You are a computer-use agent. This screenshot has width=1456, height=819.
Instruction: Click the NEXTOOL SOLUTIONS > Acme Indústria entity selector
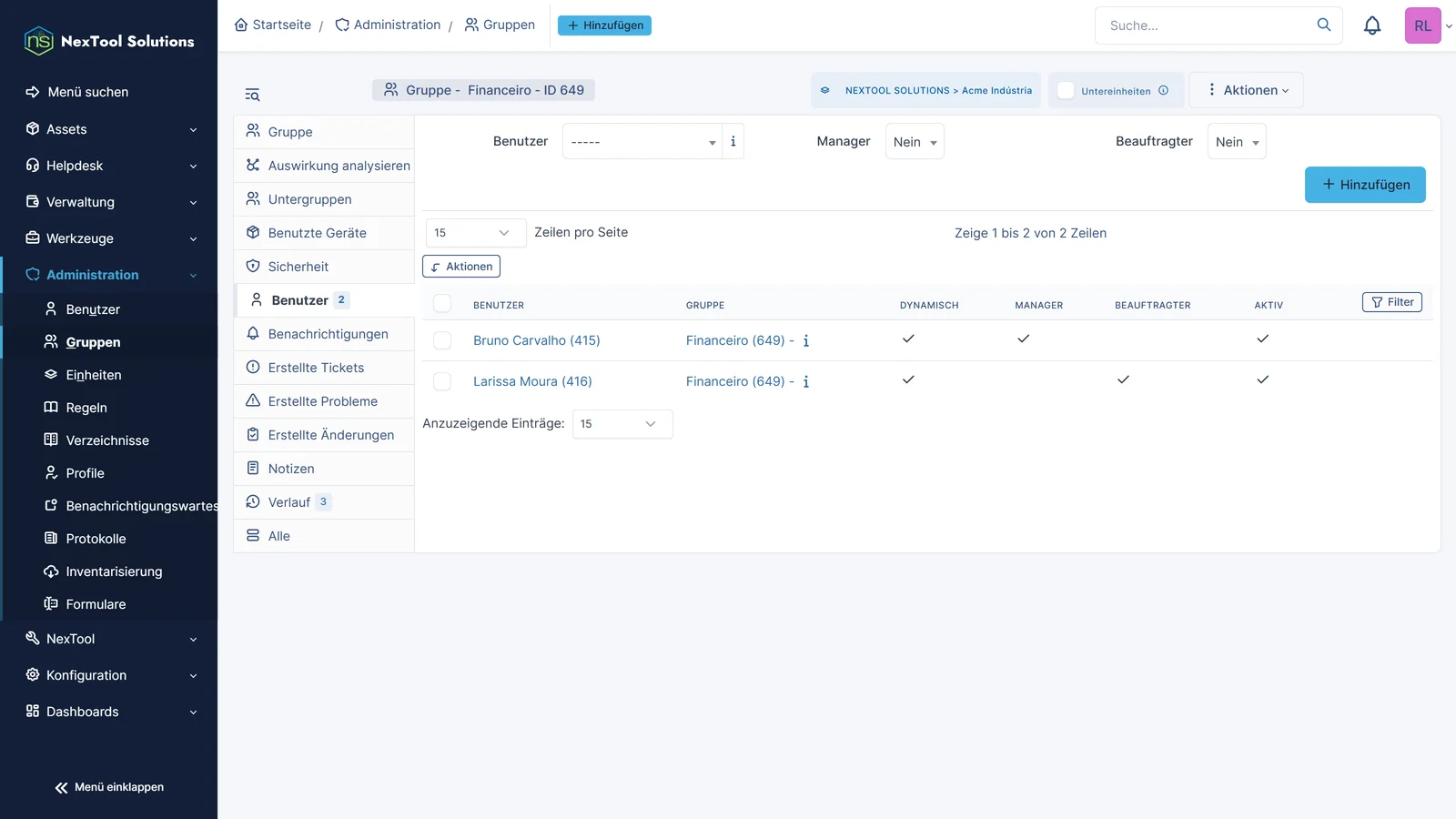pyautogui.click(x=926, y=90)
